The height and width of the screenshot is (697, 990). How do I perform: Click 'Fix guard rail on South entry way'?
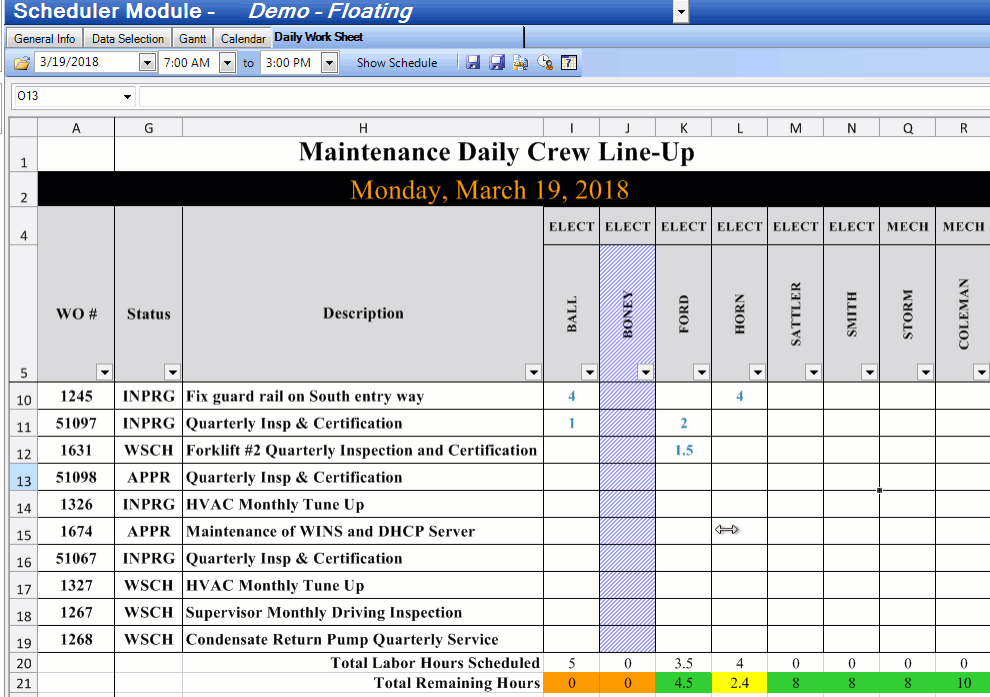click(x=305, y=396)
